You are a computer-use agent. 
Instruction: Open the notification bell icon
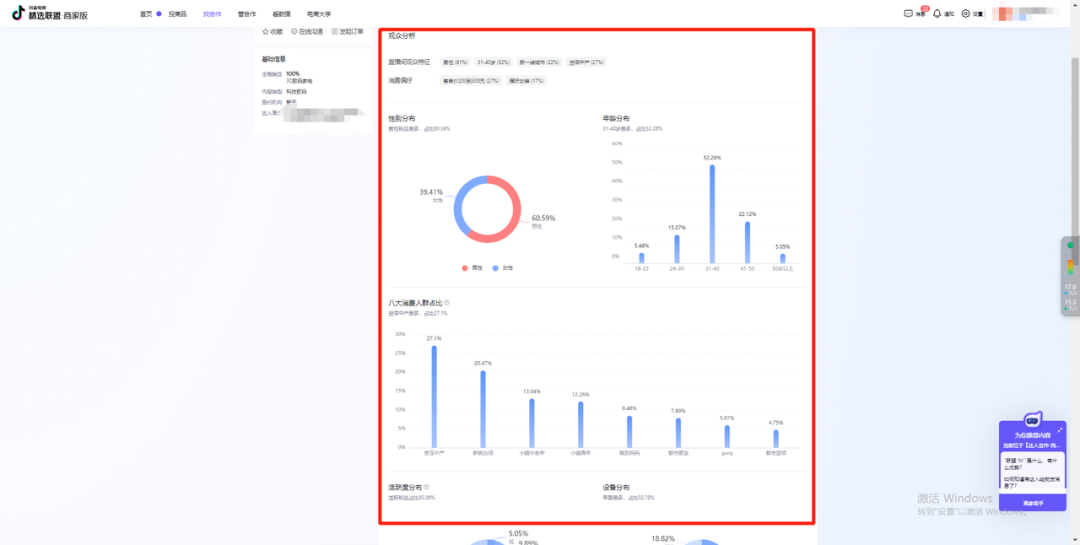937,13
